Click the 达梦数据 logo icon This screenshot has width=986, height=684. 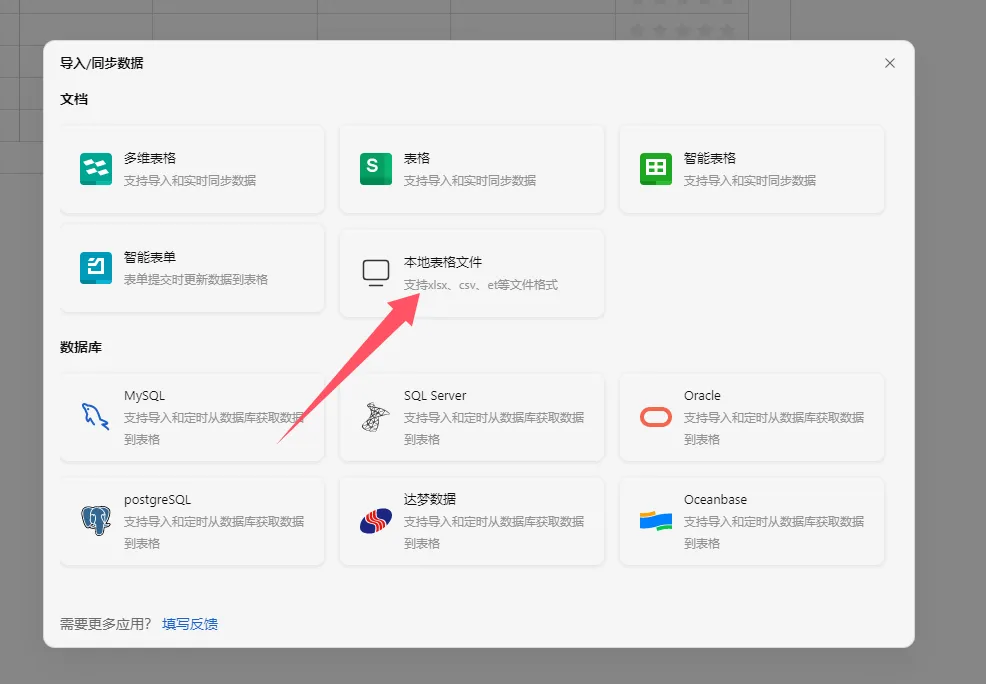pyautogui.click(x=375, y=521)
